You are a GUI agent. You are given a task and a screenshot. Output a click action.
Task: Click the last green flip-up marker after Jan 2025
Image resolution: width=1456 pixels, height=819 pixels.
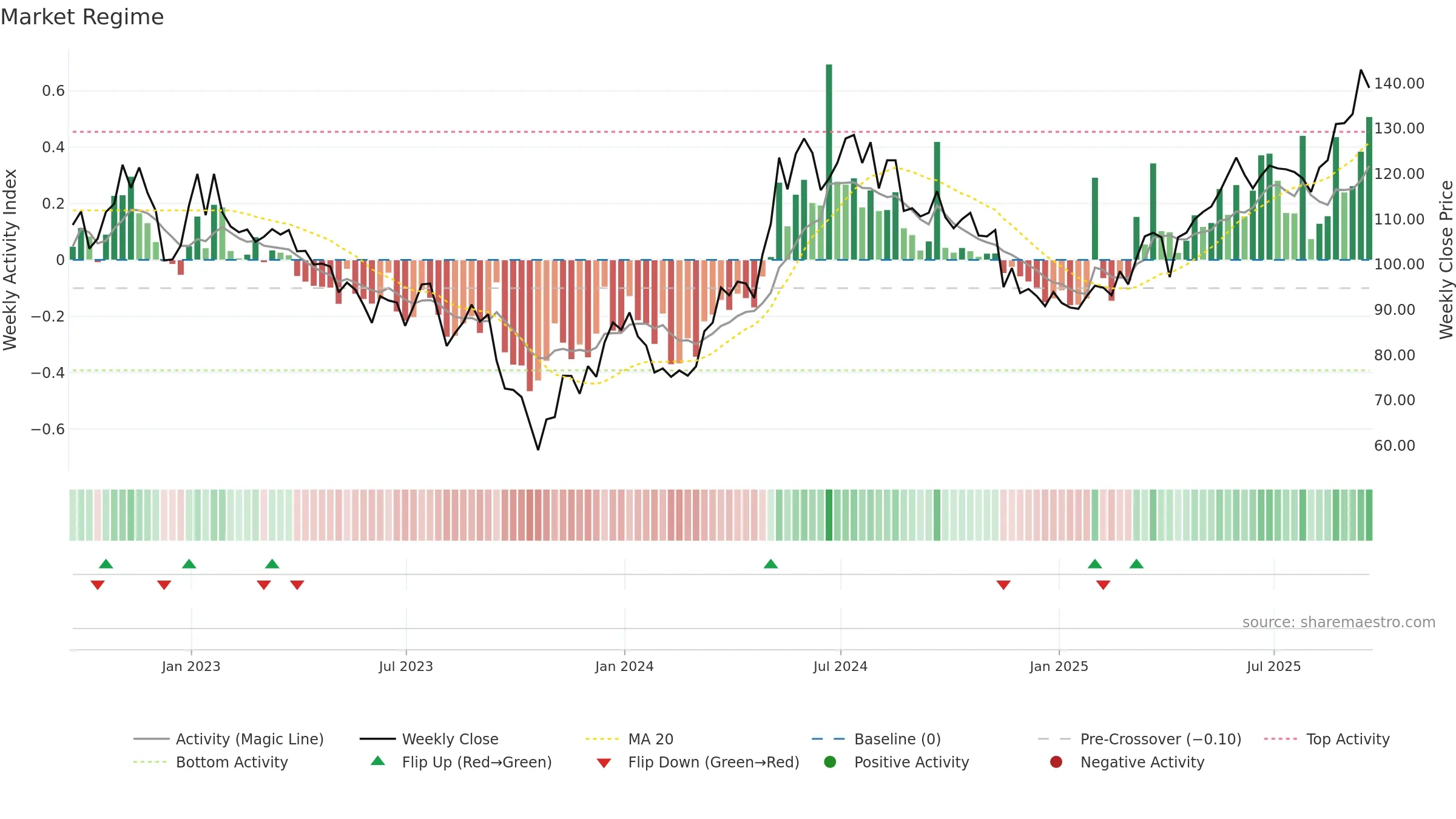tap(1137, 564)
